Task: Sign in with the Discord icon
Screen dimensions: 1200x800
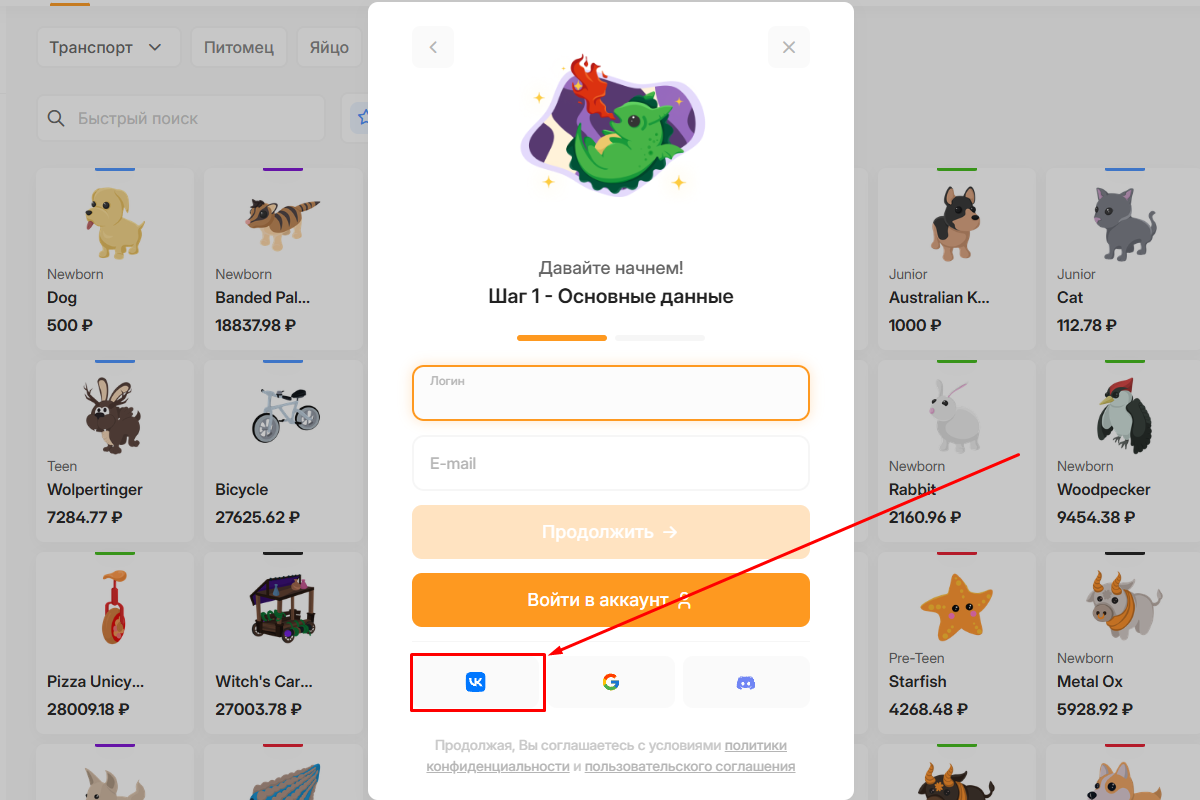Action: click(x=746, y=682)
